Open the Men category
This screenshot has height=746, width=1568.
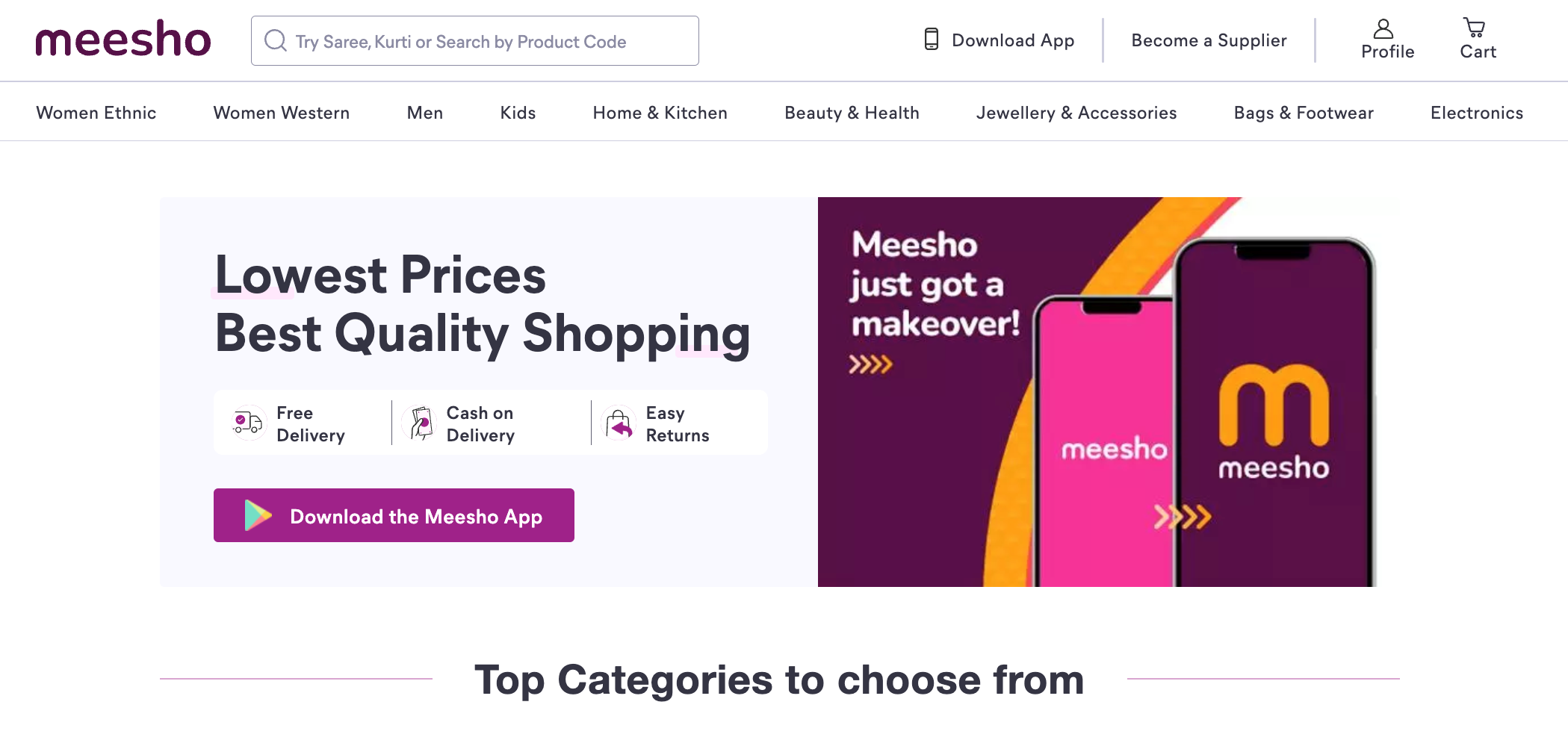coord(424,113)
